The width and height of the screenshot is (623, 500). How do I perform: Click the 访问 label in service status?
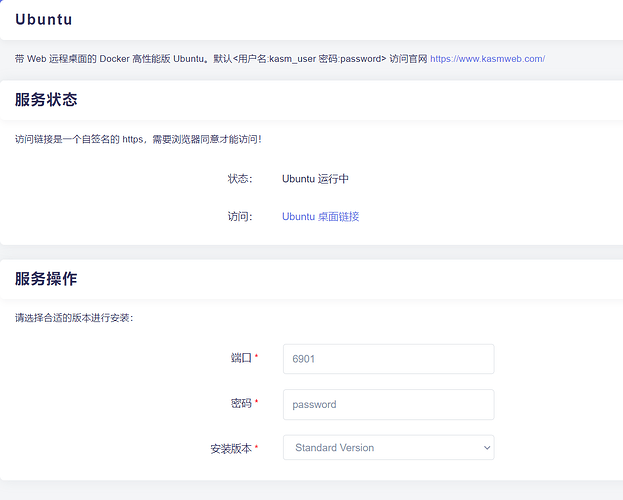pos(239,216)
